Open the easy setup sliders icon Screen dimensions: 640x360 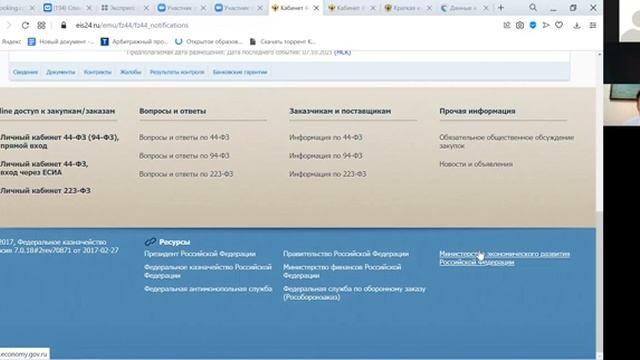pos(593,25)
